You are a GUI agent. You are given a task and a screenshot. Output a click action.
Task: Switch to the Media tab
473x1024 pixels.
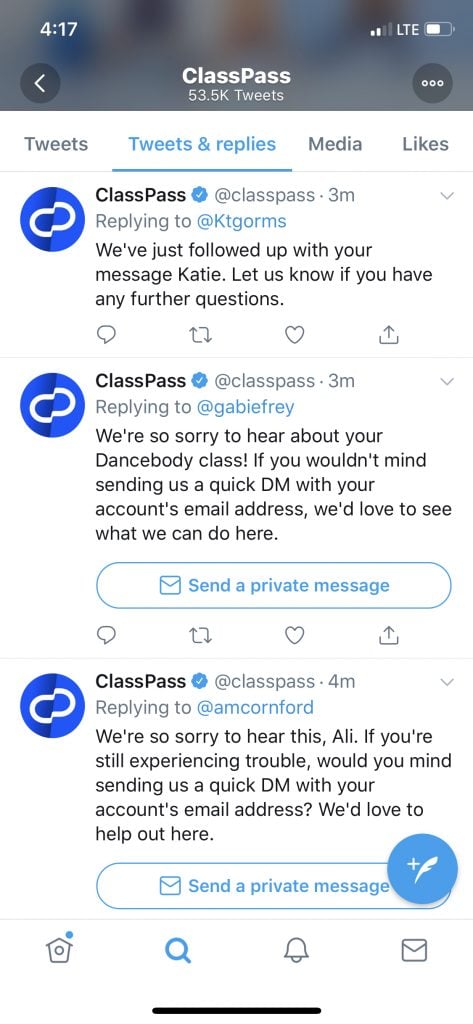point(335,144)
